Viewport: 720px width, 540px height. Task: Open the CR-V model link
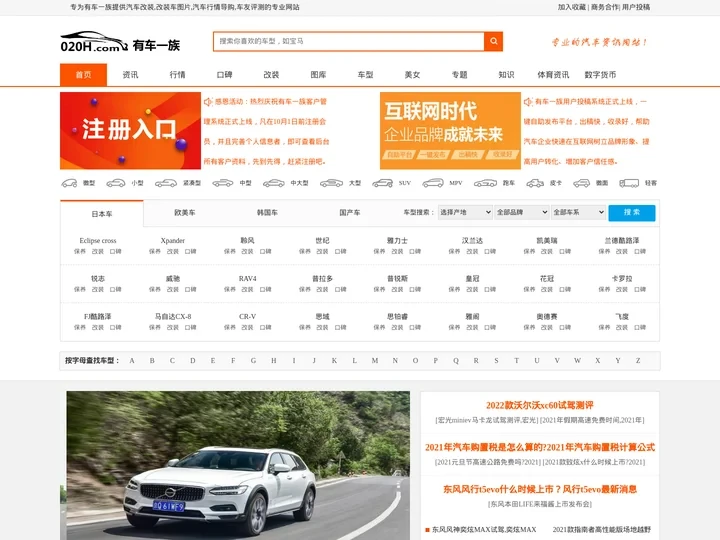(248, 317)
